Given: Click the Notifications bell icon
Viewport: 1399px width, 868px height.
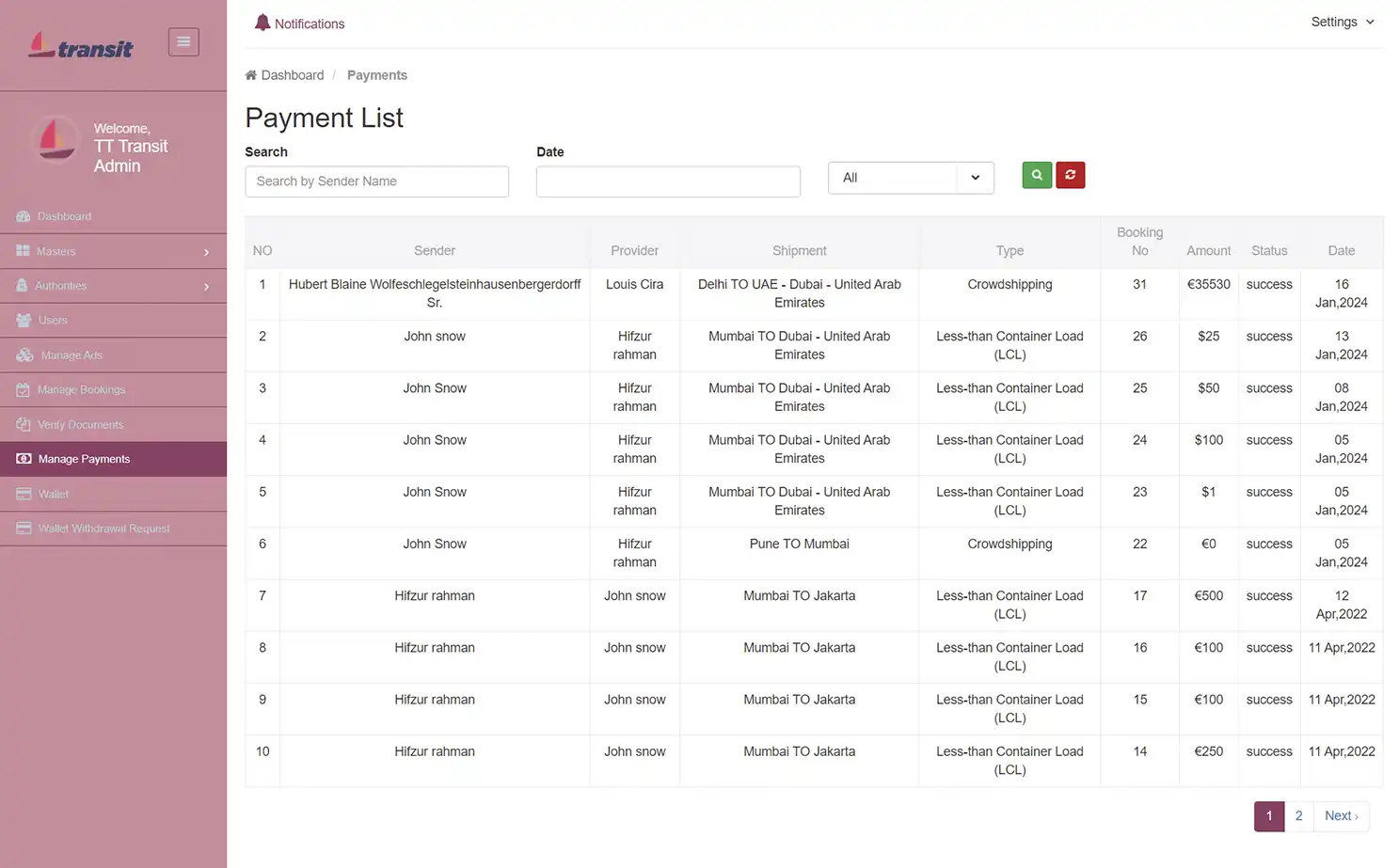Looking at the screenshot, I should point(262,23).
